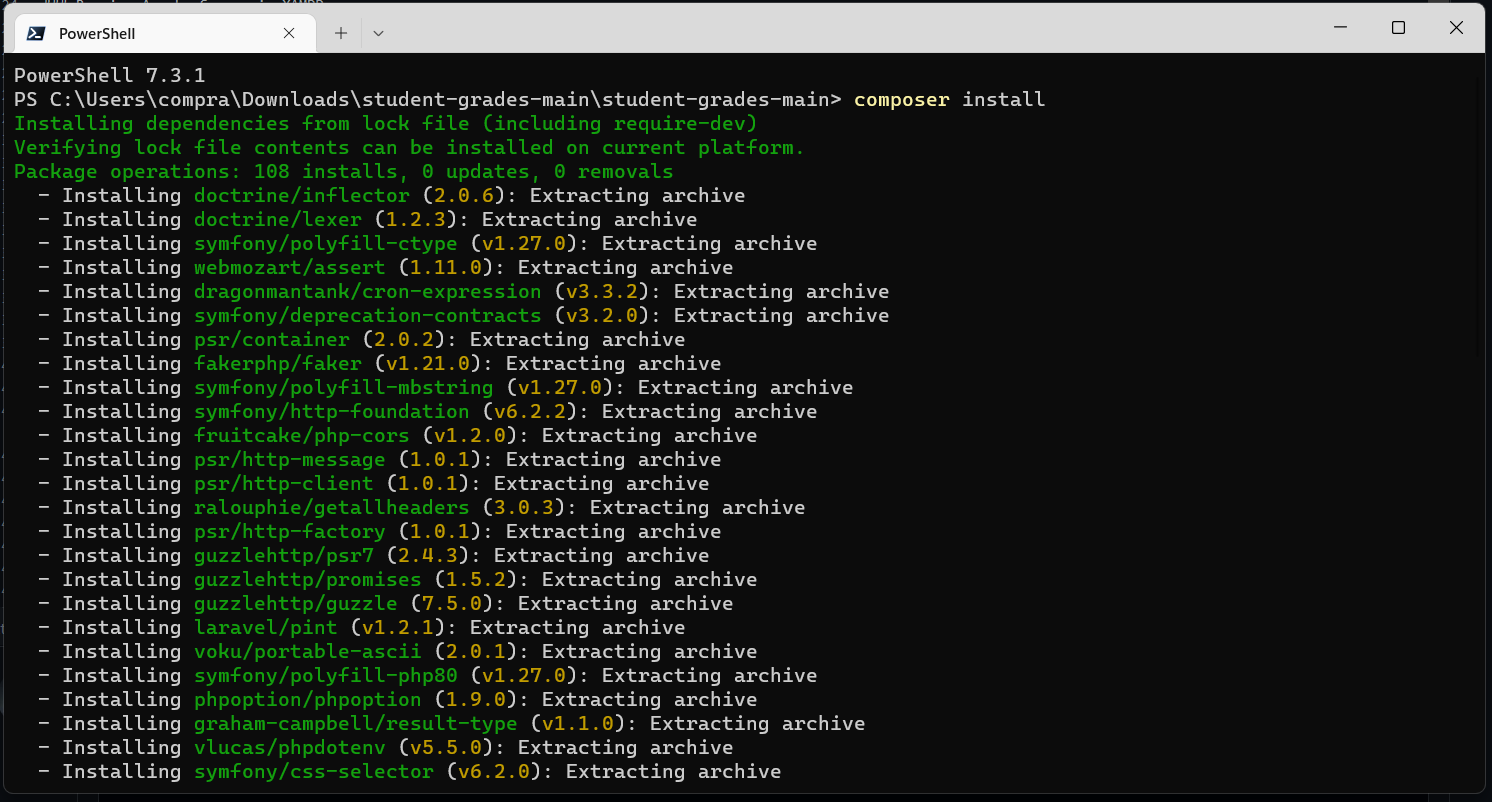The height and width of the screenshot is (802, 1492).
Task: Click the 'vlucas/phpdotenv' package name
Action: [x=290, y=747]
